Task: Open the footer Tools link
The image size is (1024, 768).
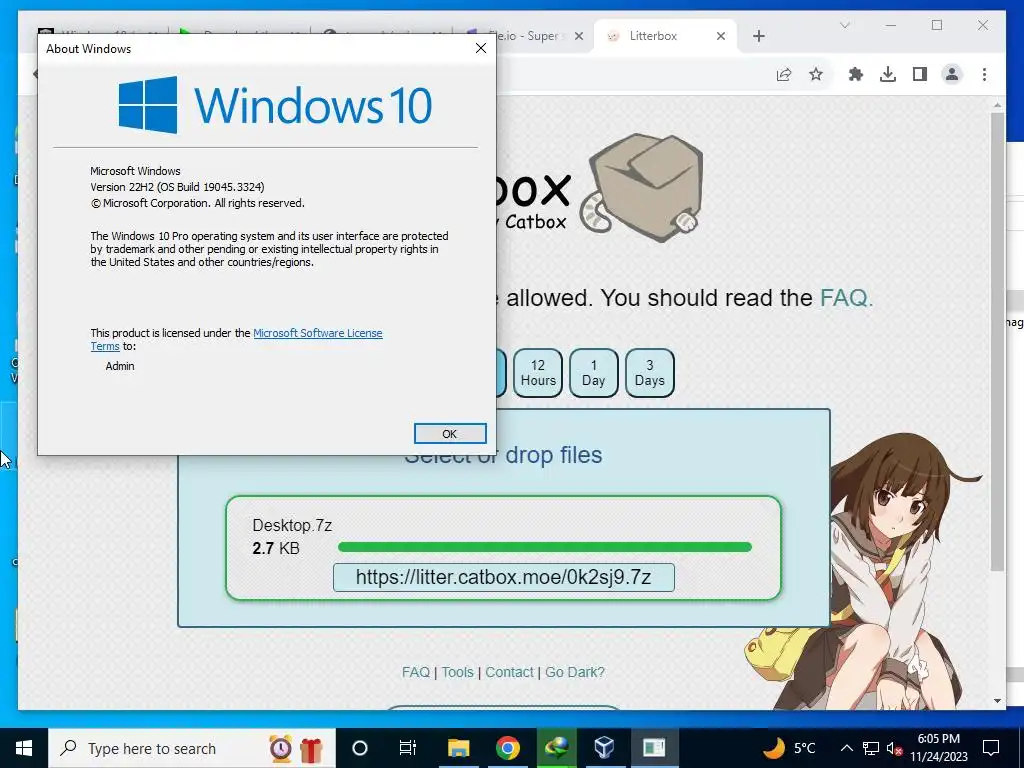Action: [457, 672]
